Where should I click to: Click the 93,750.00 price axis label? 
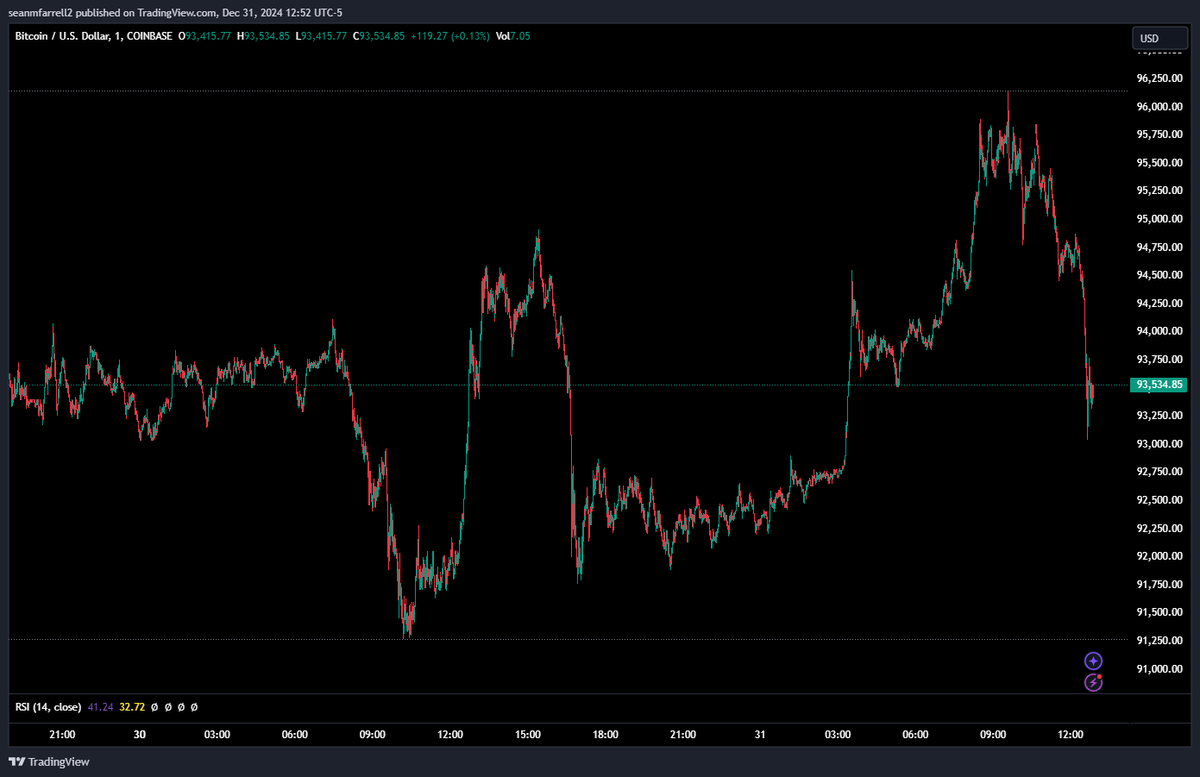click(1160, 359)
